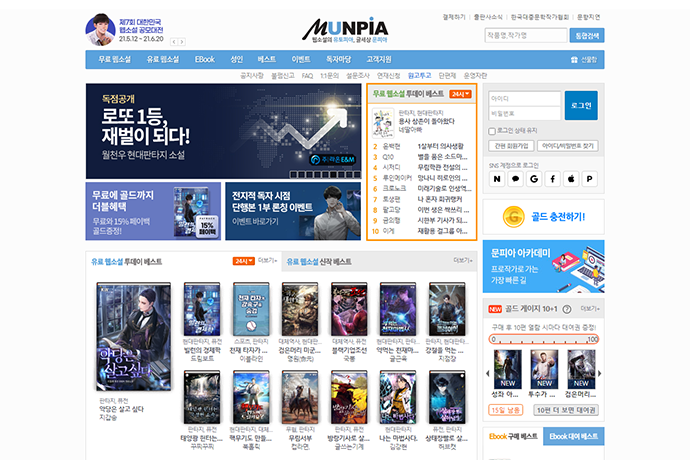Screen dimensions: 690x460
Task: Log in with Naver N icon
Action: (497, 179)
